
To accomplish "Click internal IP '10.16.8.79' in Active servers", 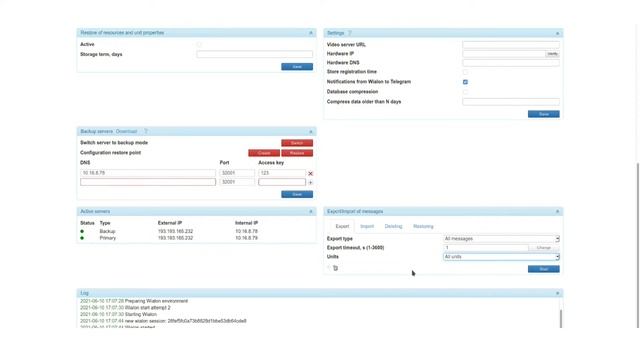I will (x=246, y=238).
